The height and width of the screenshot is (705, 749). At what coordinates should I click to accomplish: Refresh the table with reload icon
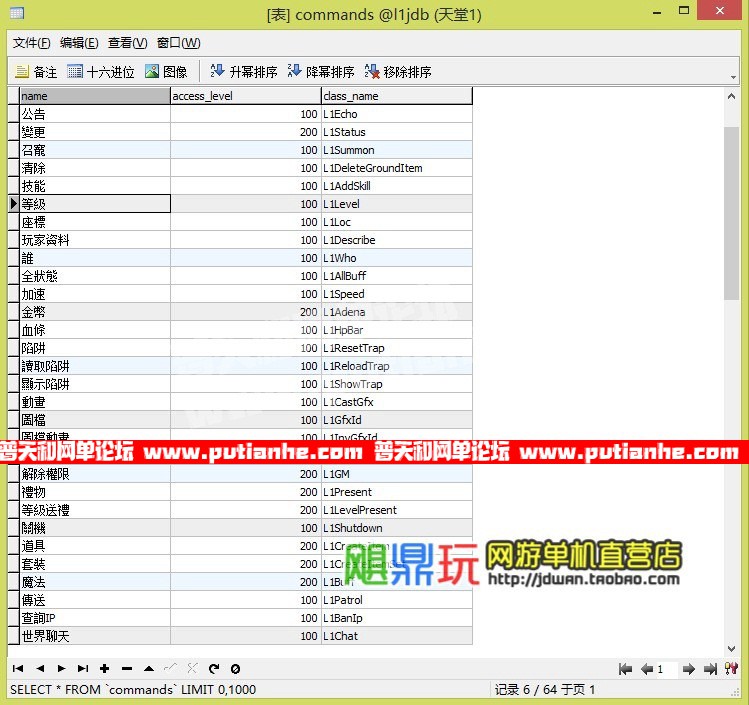[214, 669]
